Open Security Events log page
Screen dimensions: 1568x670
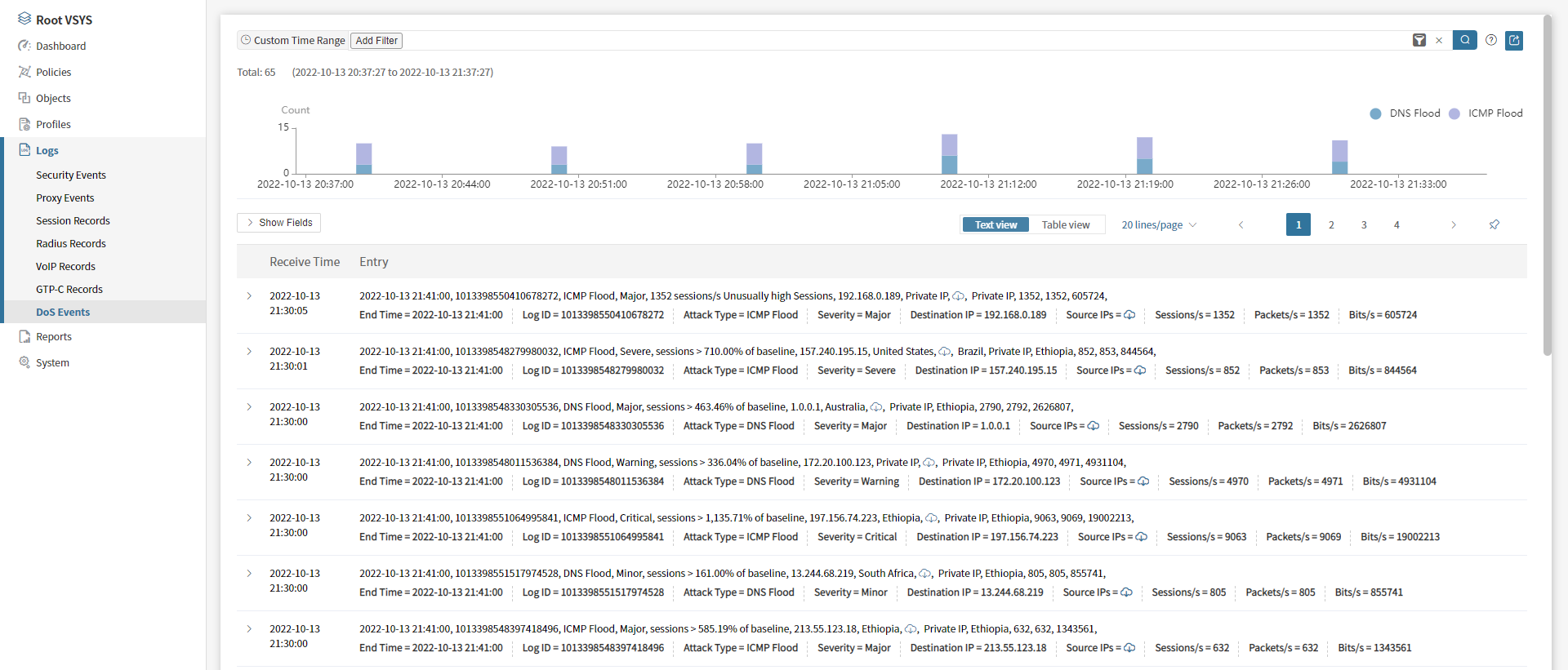pyautogui.click(x=71, y=175)
